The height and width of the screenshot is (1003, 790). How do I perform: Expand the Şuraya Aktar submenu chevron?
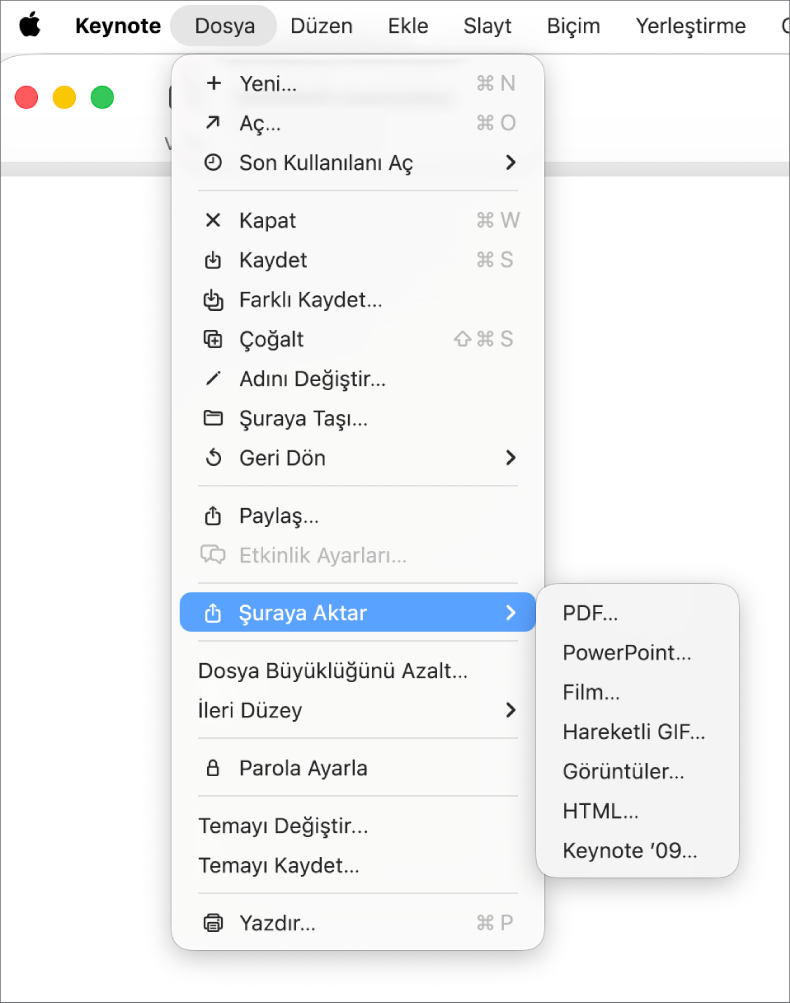(510, 613)
